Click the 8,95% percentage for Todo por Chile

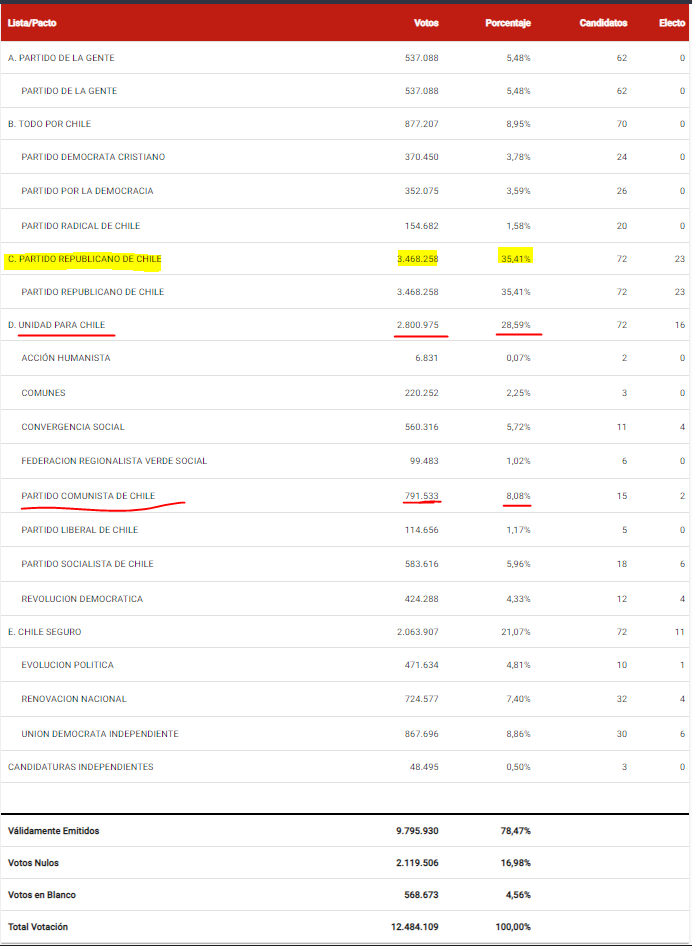[x=519, y=124]
